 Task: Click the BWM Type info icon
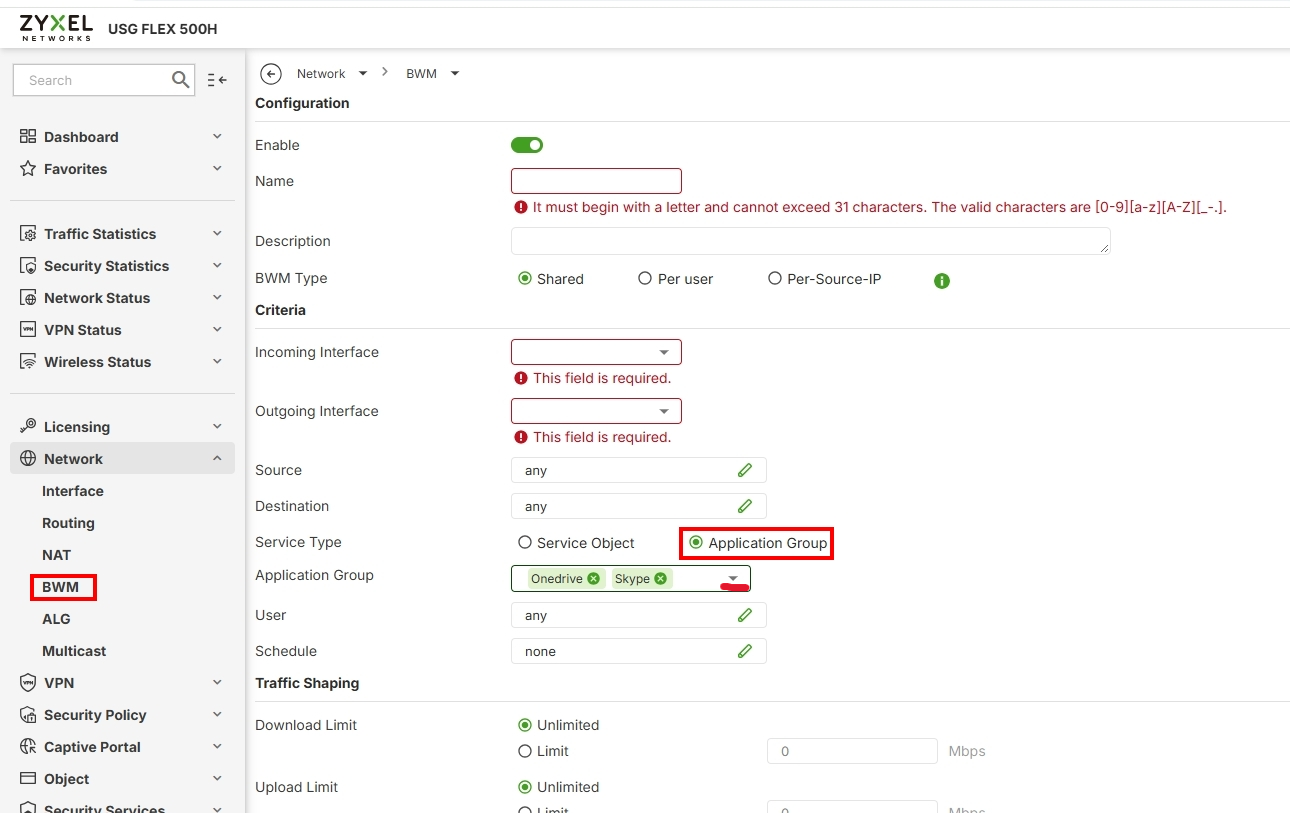[x=941, y=281]
